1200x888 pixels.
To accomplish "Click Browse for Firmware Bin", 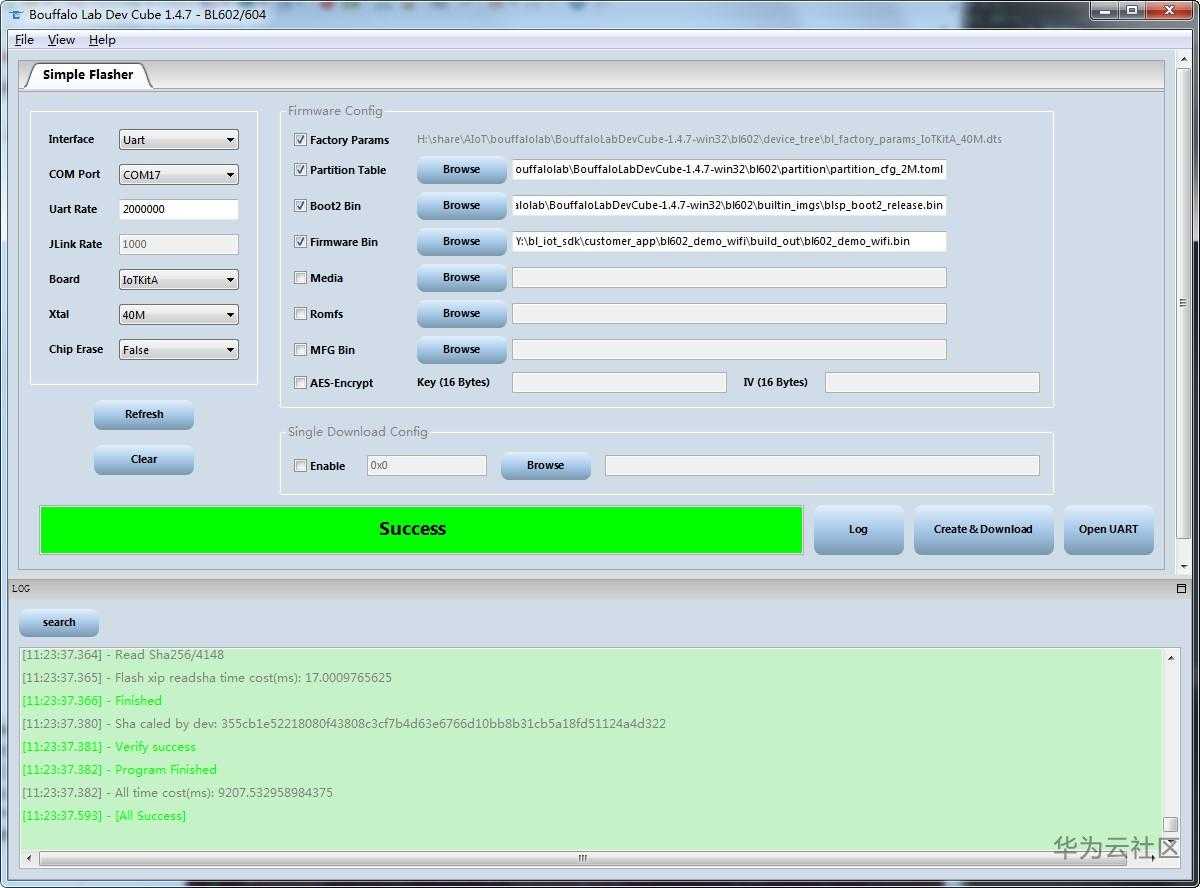I will pos(461,242).
